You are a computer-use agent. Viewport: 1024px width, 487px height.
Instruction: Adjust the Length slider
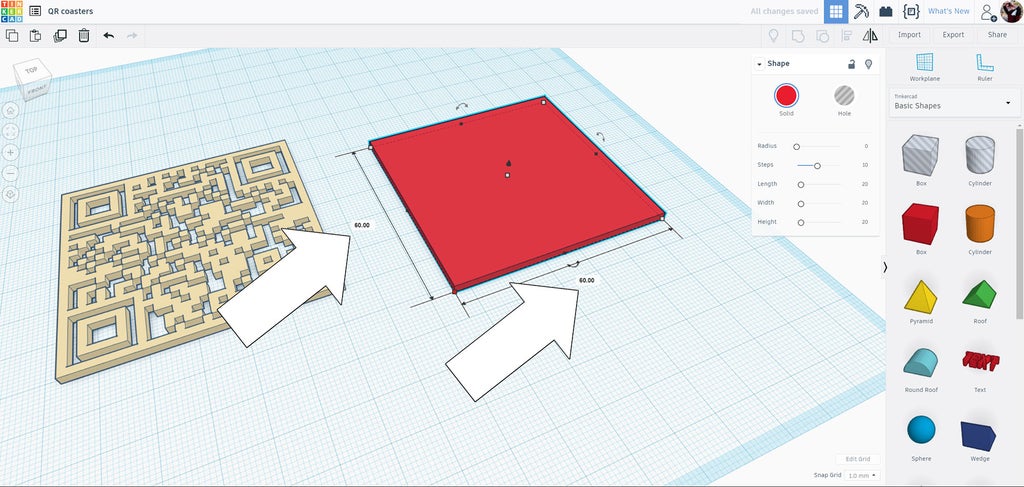801,185
